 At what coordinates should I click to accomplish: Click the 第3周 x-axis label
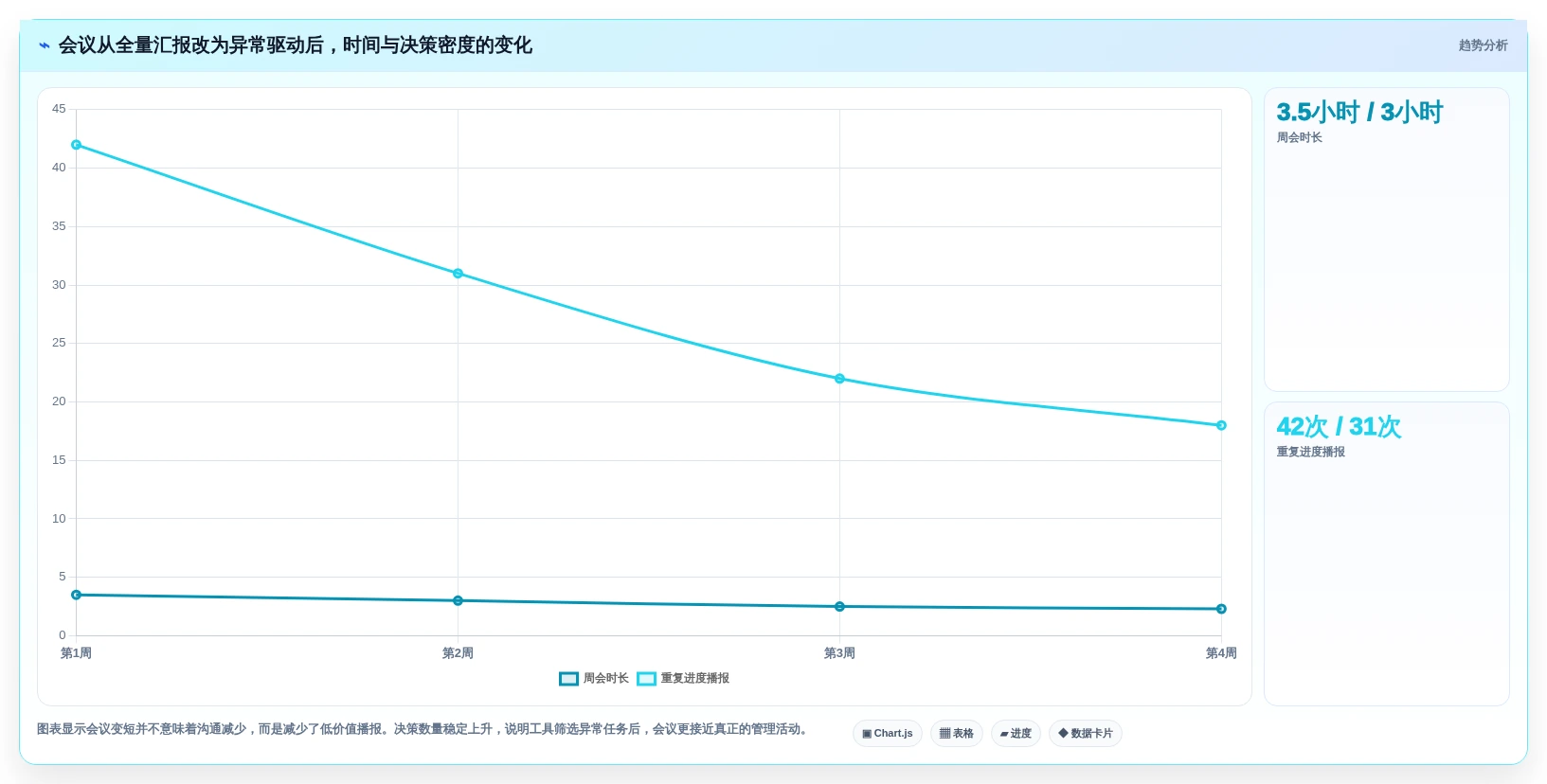[839, 653]
